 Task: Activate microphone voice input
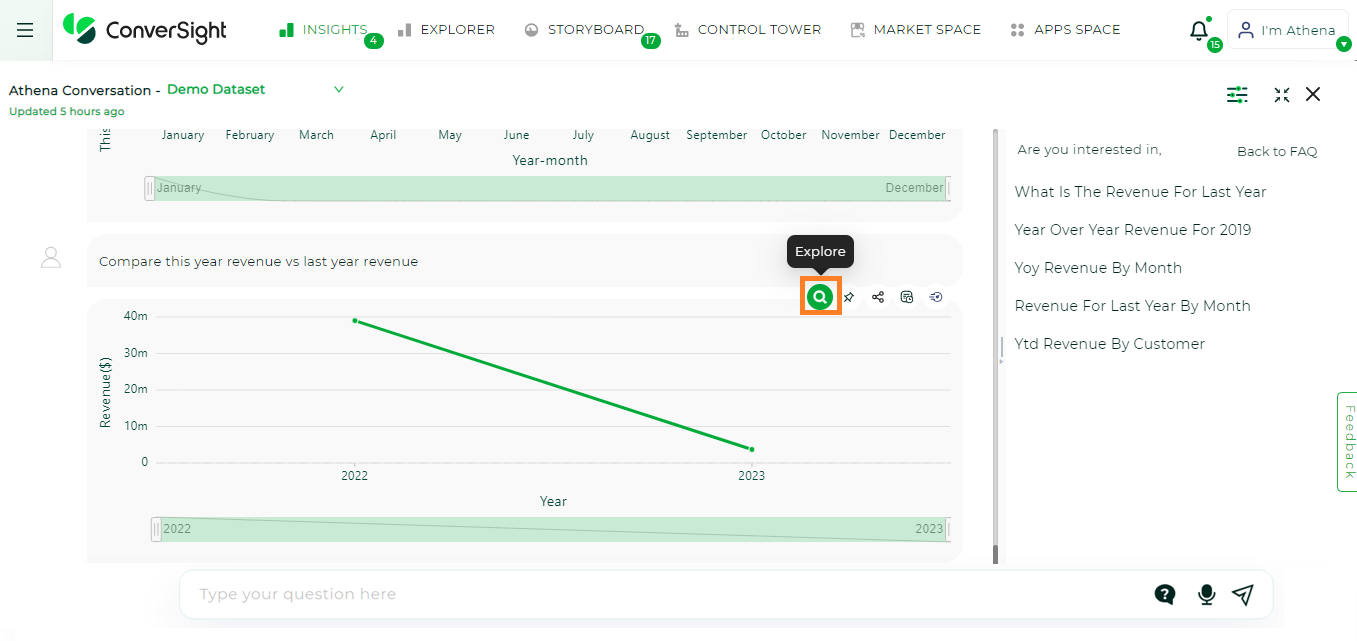pos(1206,595)
